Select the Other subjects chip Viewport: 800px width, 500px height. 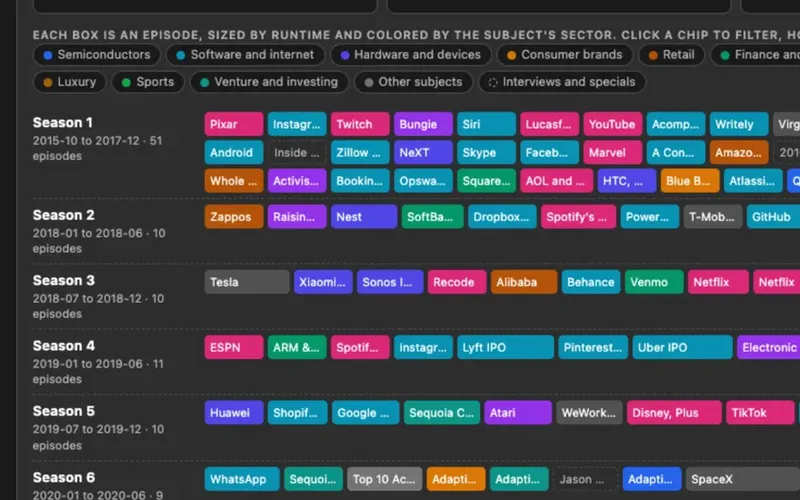[x=413, y=82]
